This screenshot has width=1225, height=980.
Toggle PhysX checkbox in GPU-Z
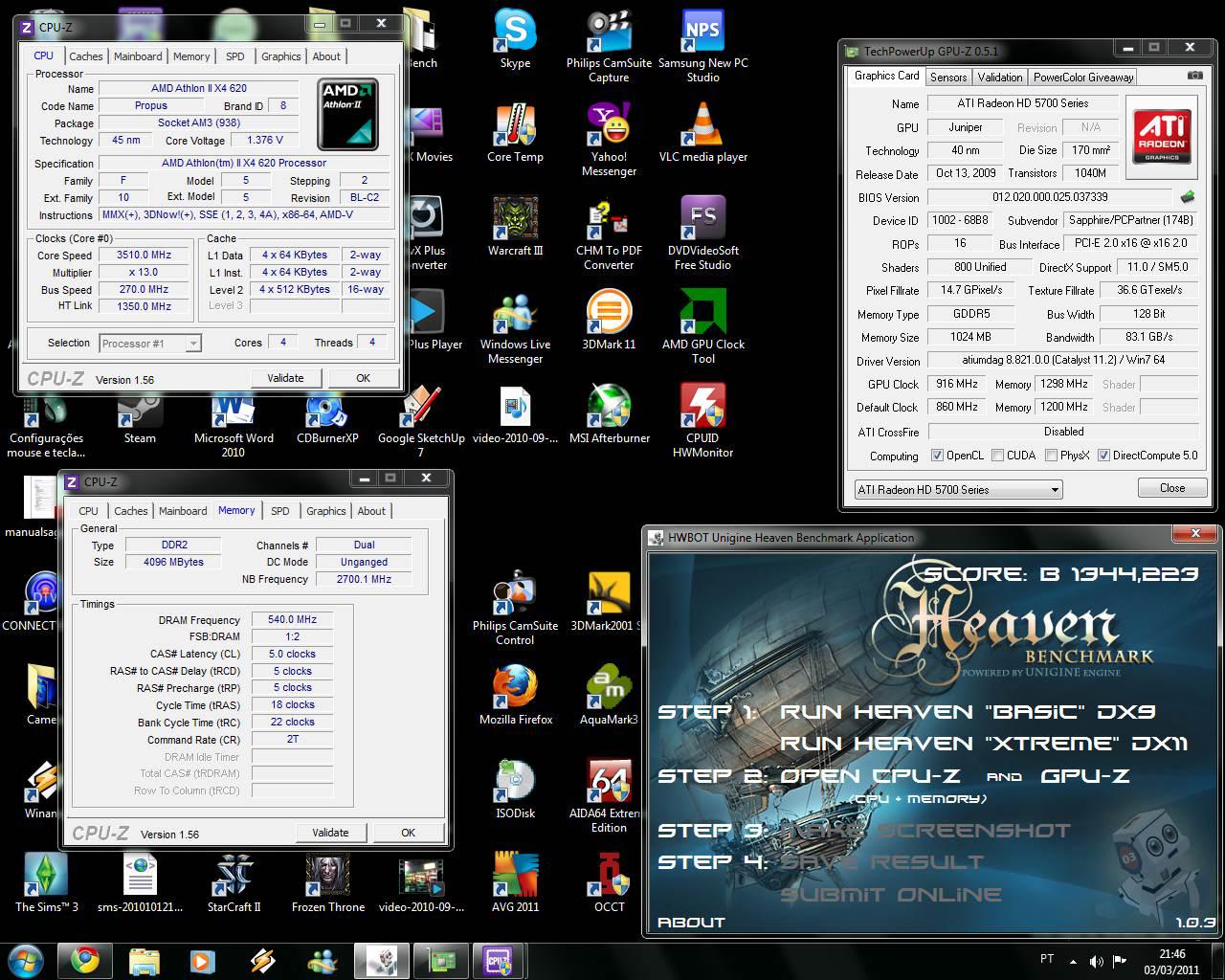1051,456
